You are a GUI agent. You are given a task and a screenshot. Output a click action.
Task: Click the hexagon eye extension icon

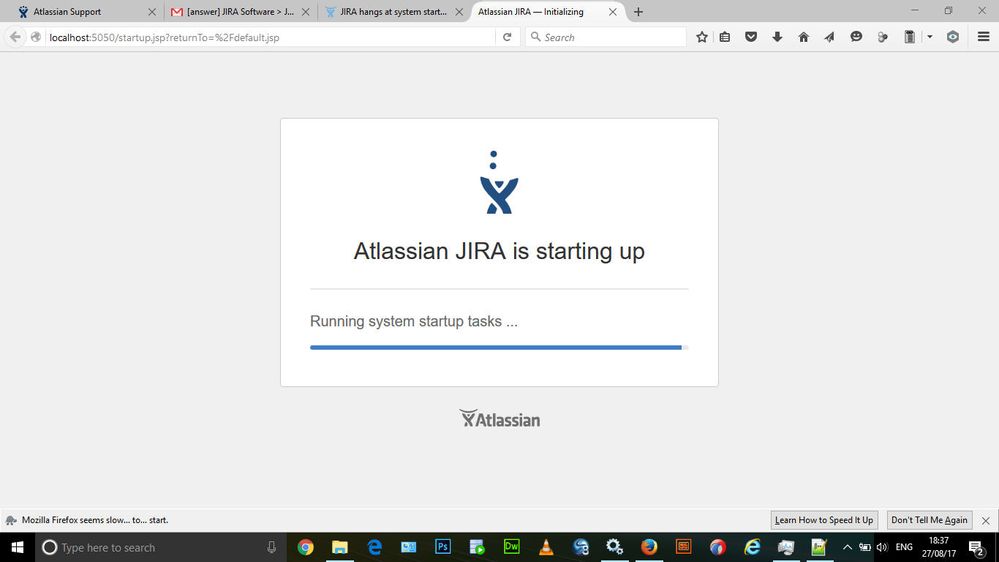click(x=952, y=37)
